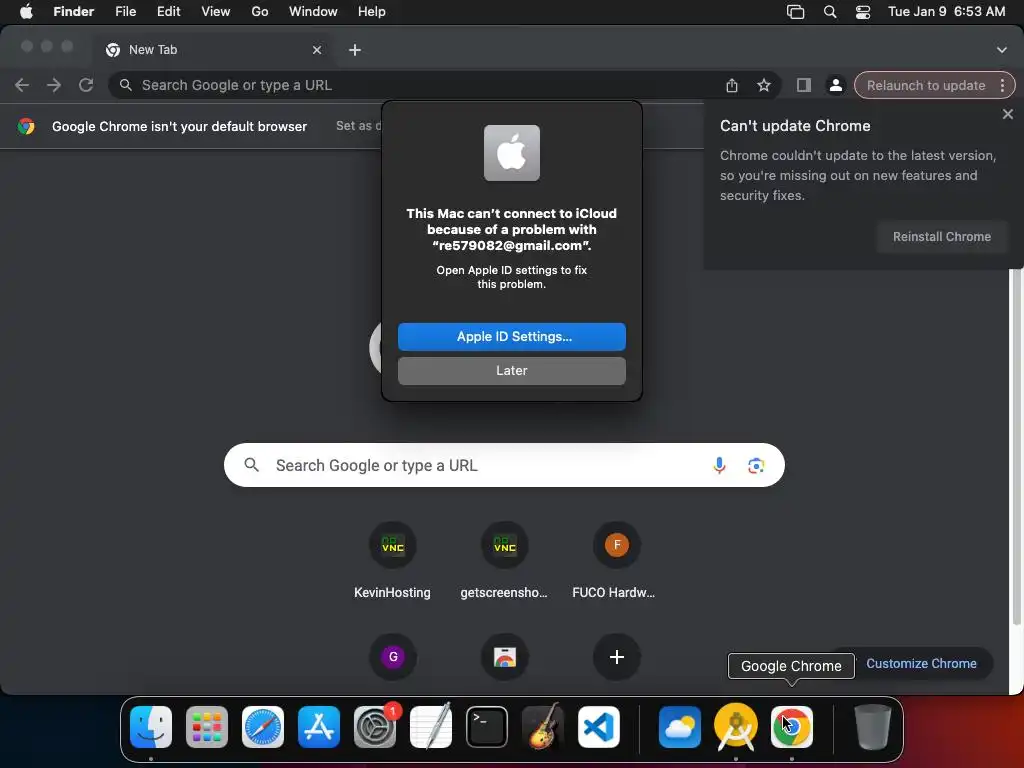The height and width of the screenshot is (768, 1024).
Task: Open Chrome Web Store shortcut
Action: tap(504, 656)
